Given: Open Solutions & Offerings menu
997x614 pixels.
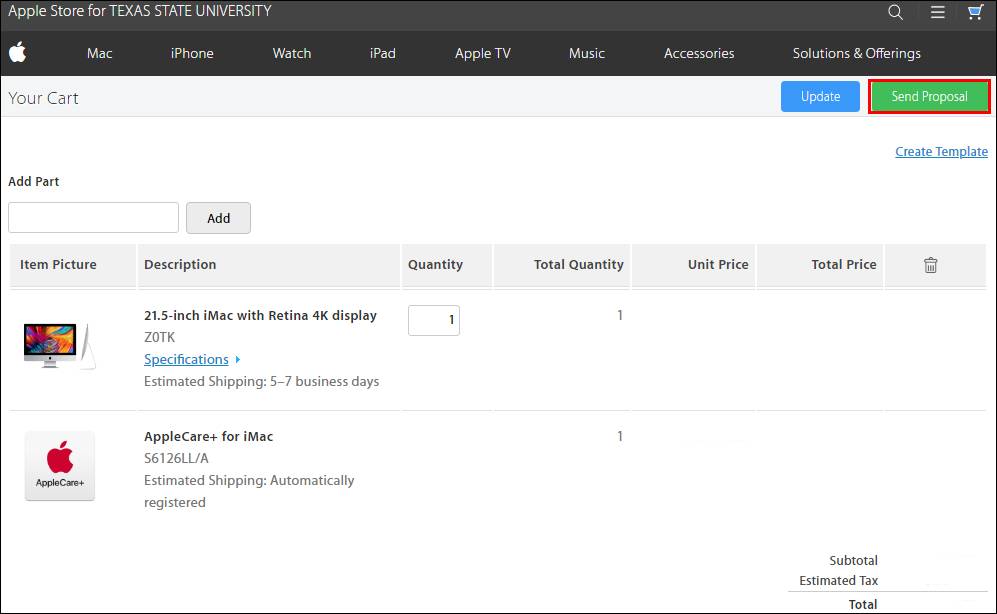Looking at the screenshot, I should pos(856,53).
